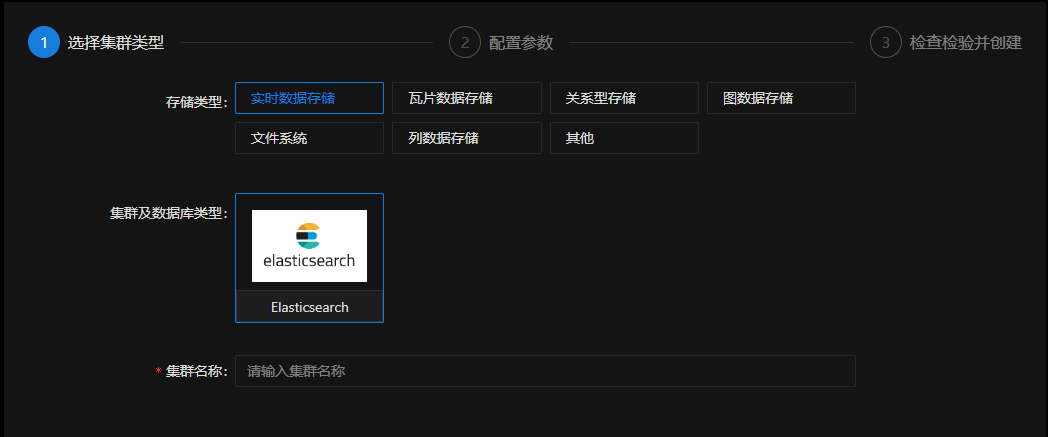Click the 集群及数据库类型 field label
Screen dimensions: 1048x437
pos(169,213)
